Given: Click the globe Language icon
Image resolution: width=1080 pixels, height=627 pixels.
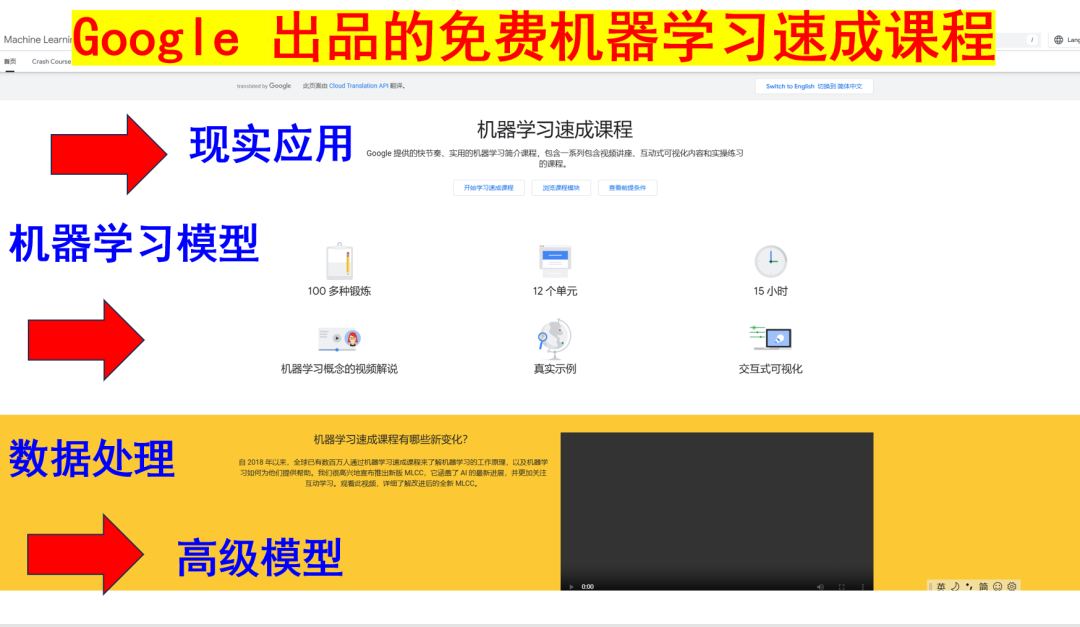Looking at the screenshot, I should pyautogui.click(x=1059, y=40).
